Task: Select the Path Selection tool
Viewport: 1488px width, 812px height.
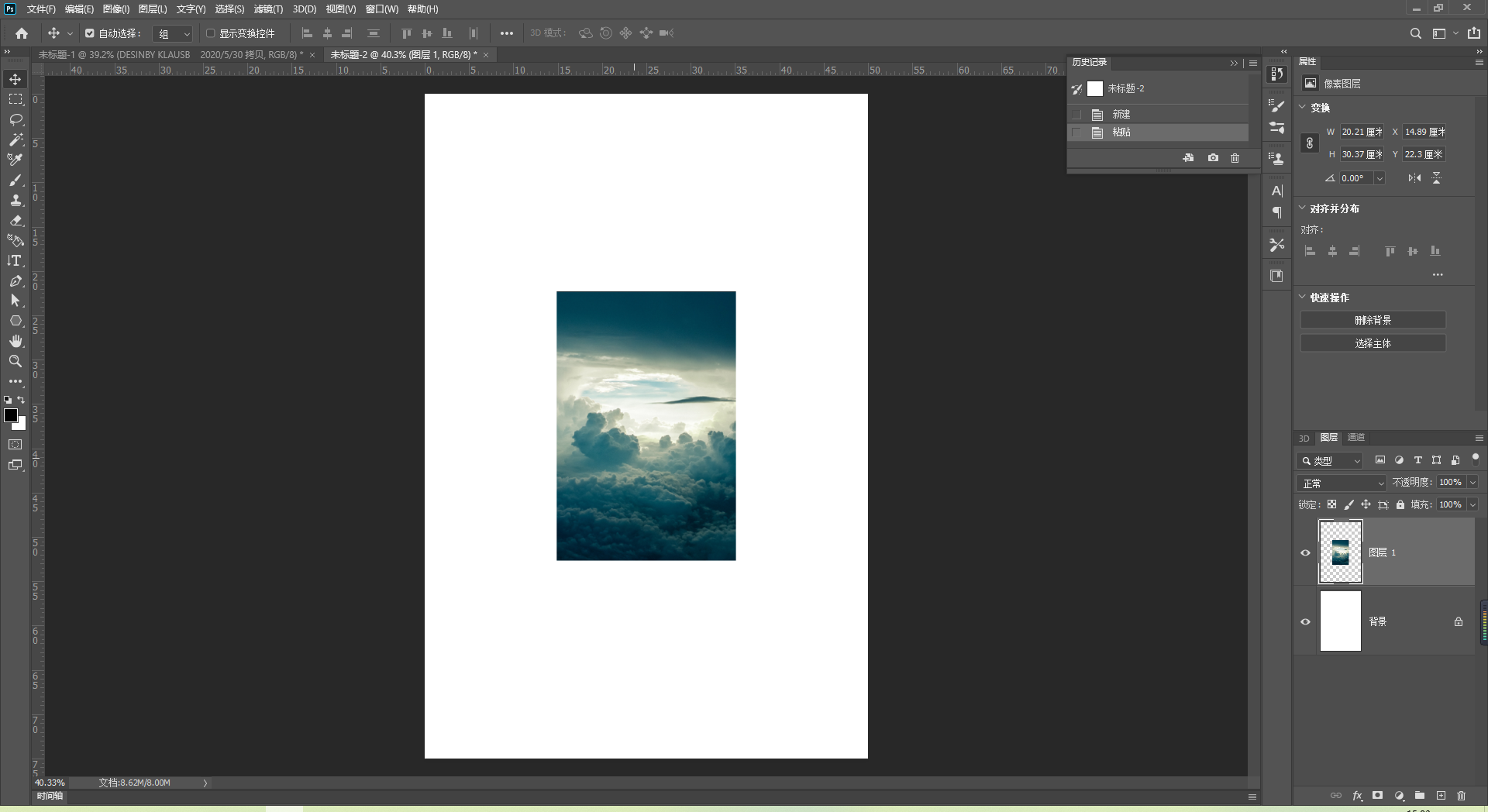Action: [15, 301]
